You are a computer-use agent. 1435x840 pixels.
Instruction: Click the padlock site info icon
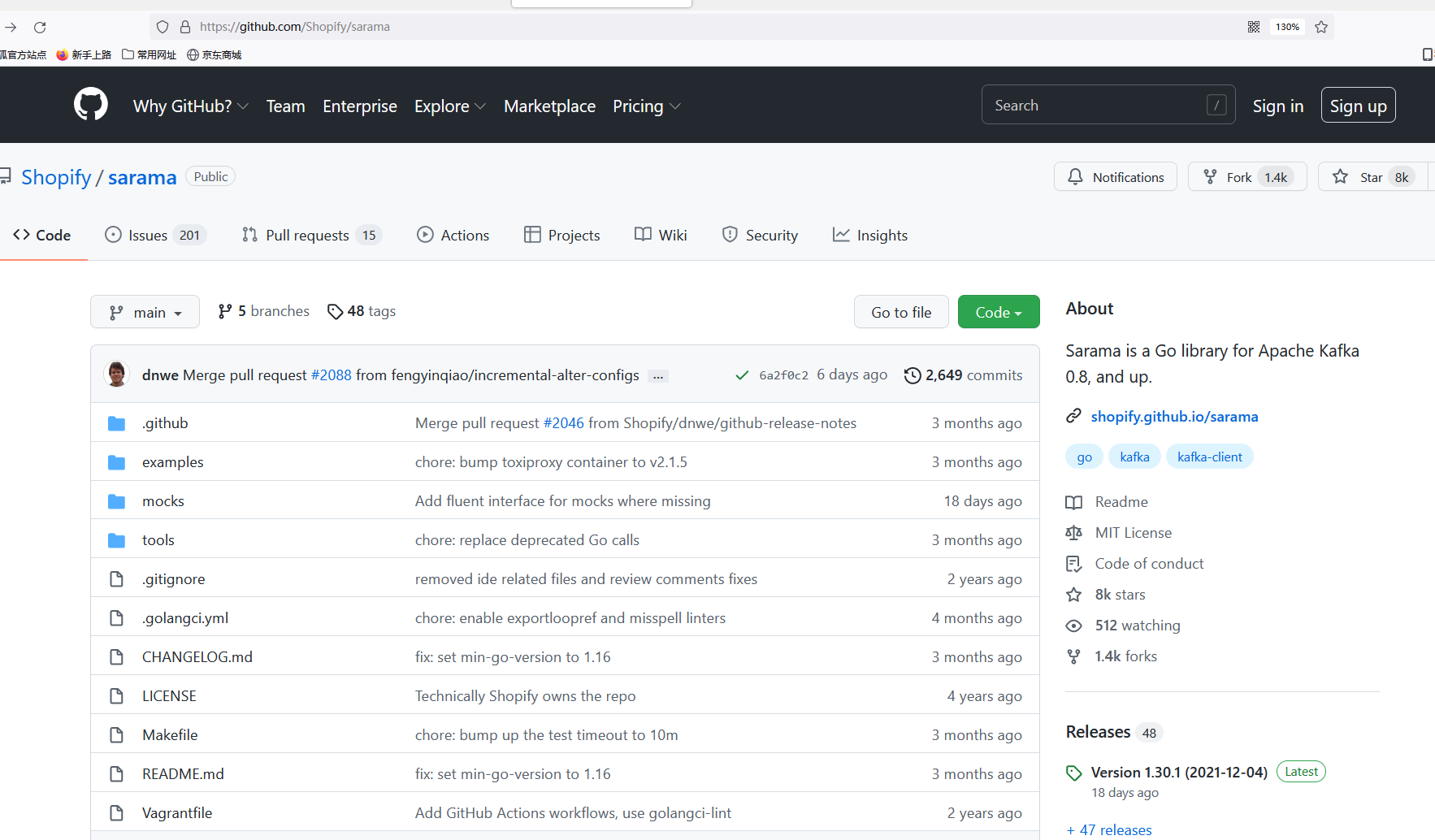(x=184, y=27)
